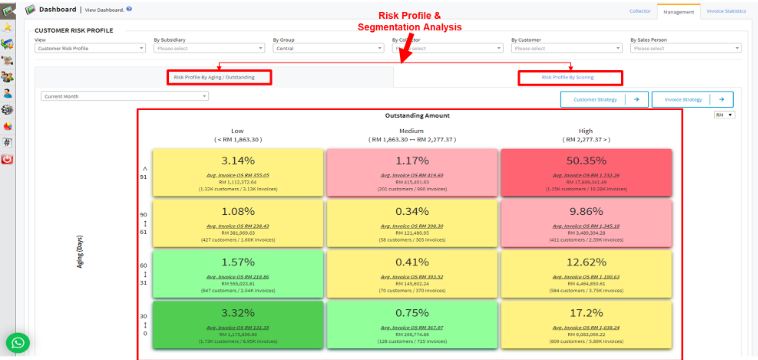The width and height of the screenshot is (758, 360).
Task: Click the gold star favorites sidebar icon
Action: pyautogui.click(x=7, y=28)
